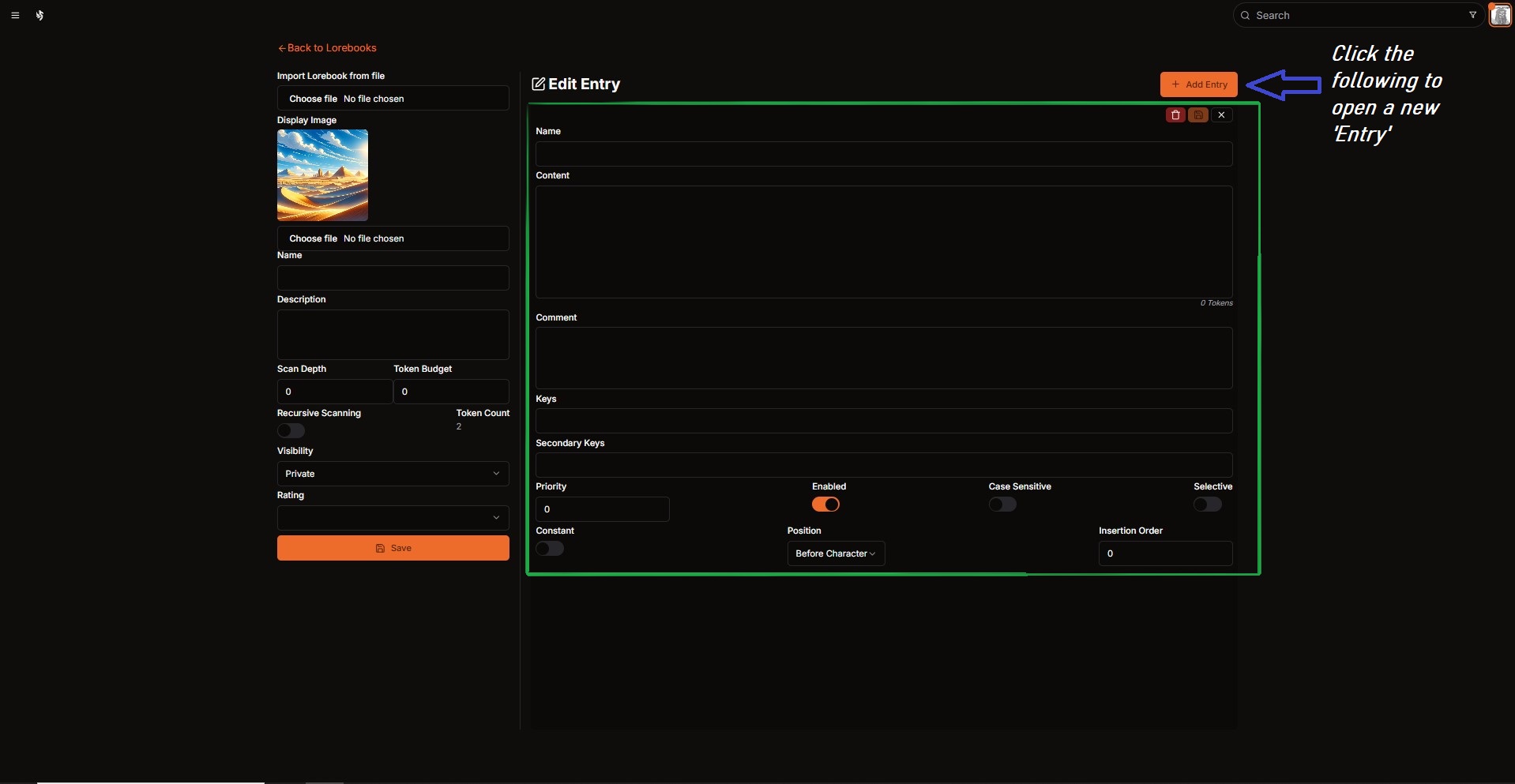Click the desert display image thumbnail

tap(322, 175)
